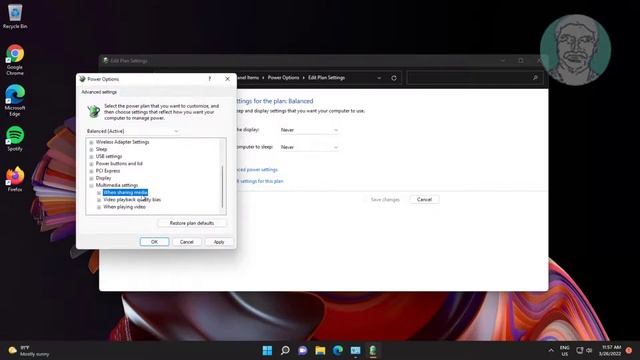Open the Recycle Bin desktop icon
The width and height of the screenshot is (640, 360).
[x=15, y=16]
